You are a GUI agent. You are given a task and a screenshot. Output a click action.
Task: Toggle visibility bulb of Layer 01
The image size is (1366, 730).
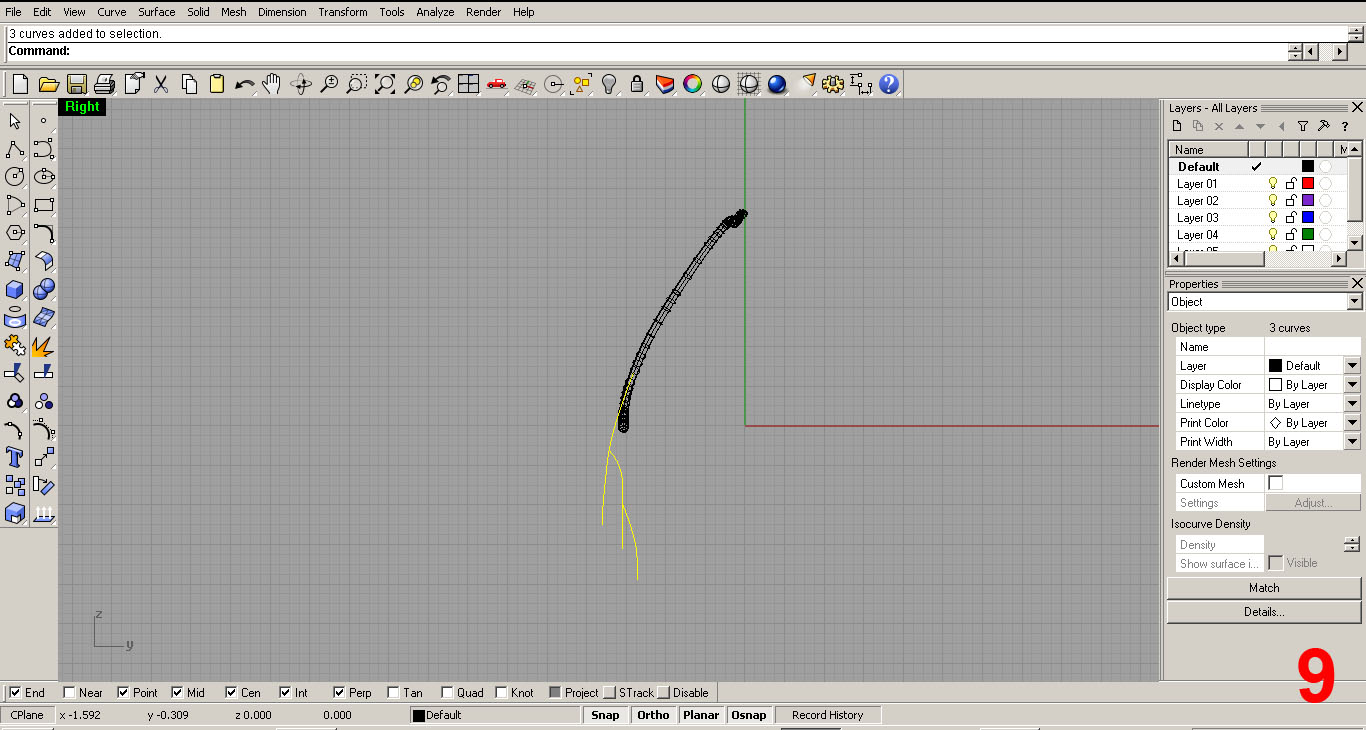[1273, 184]
